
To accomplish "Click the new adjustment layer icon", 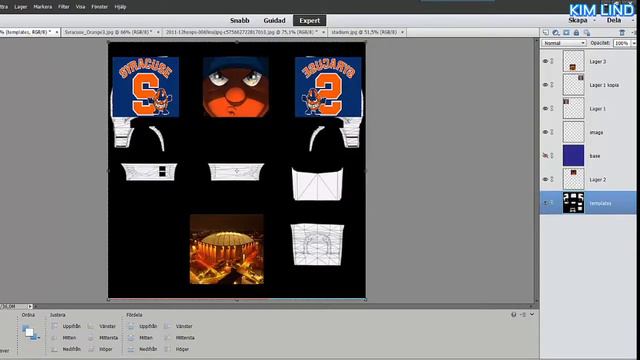I will point(556,32).
